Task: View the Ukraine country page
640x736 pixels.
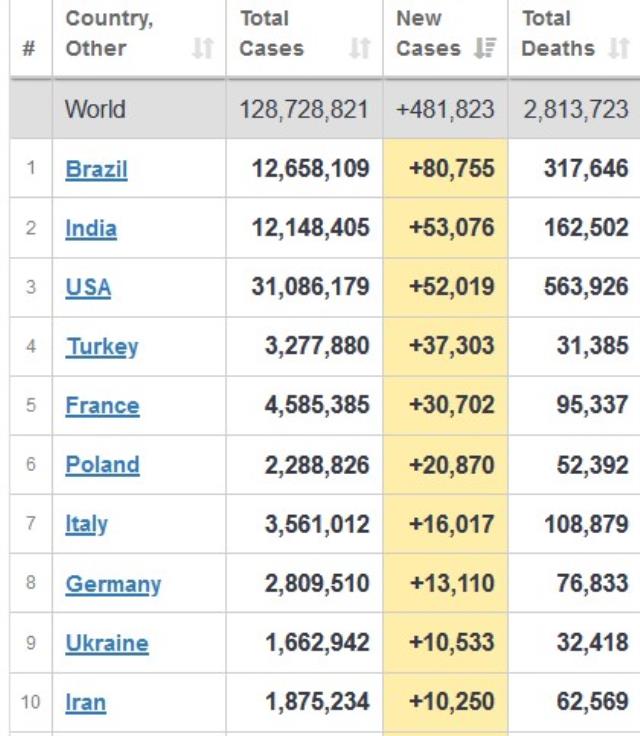Action: (x=107, y=643)
